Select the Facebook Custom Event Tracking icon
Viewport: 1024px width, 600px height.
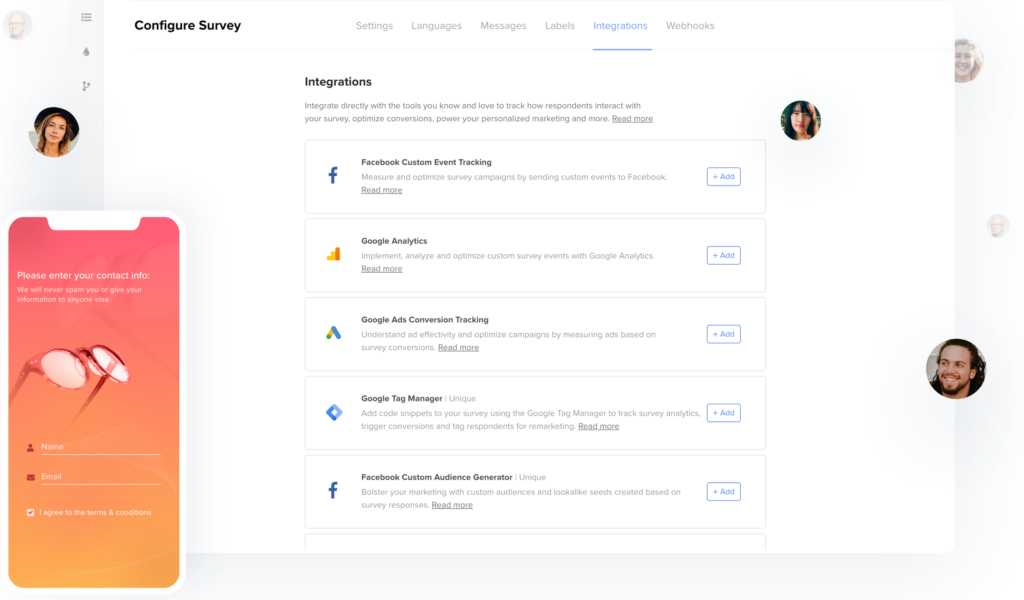(x=333, y=174)
